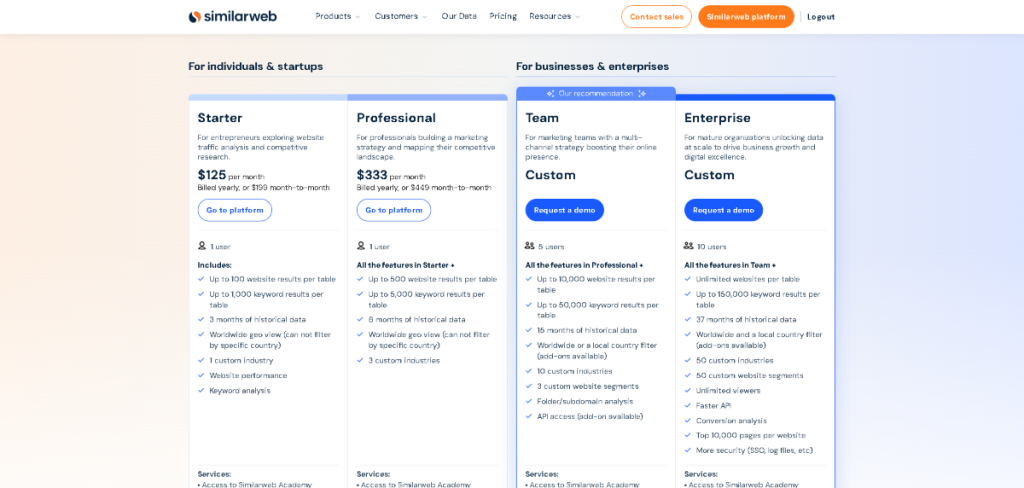Click the checkmark beside Faster API
This screenshot has width=1024, height=488.
point(688,406)
